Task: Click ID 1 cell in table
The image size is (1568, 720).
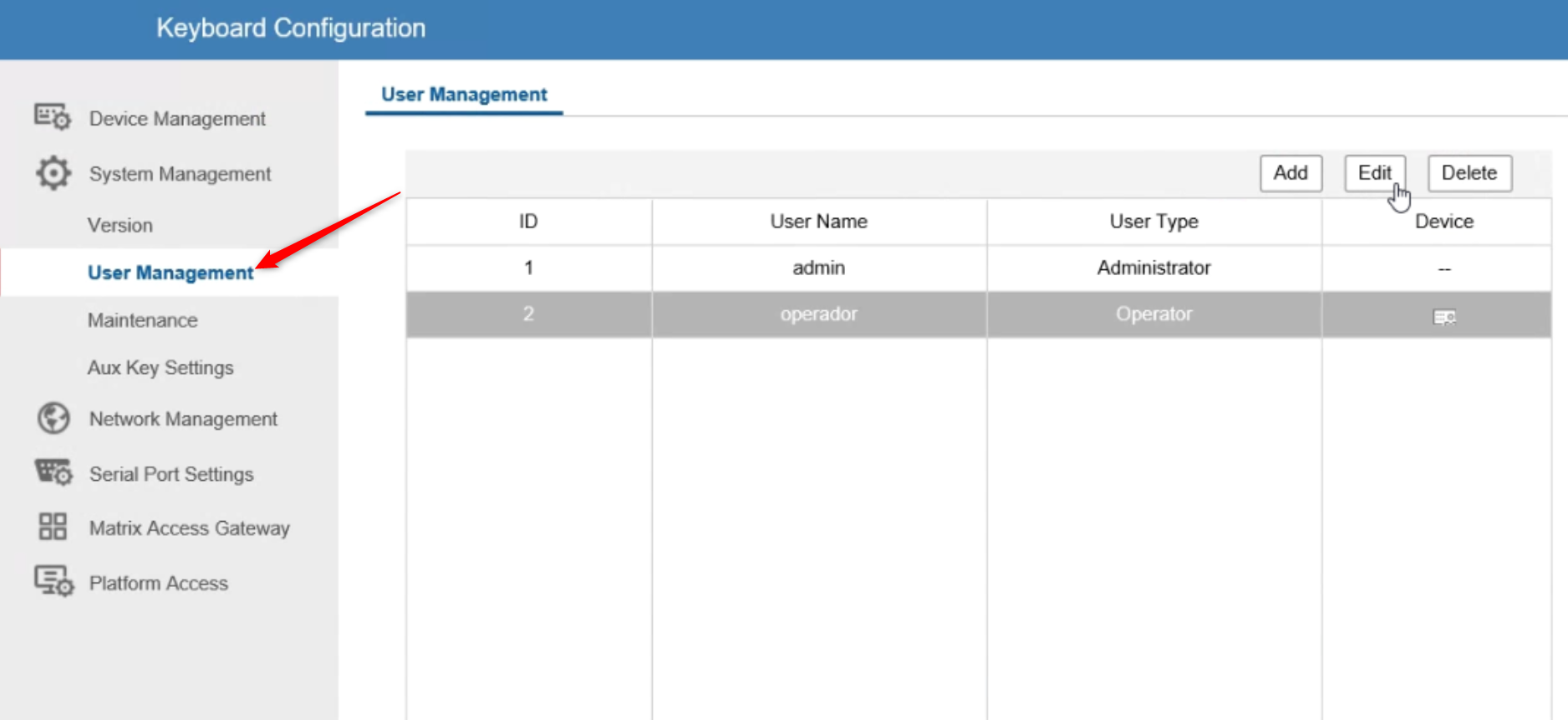Action: (x=528, y=268)
